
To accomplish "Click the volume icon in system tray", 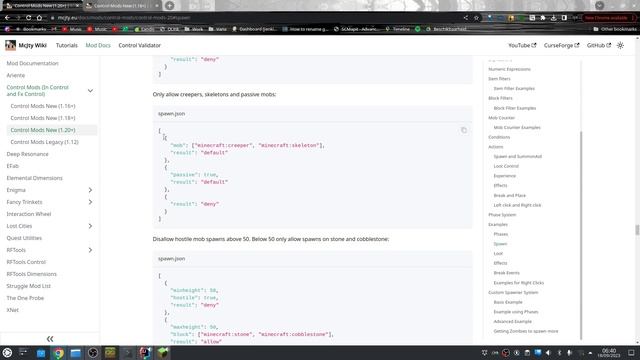I will (548, 353).
